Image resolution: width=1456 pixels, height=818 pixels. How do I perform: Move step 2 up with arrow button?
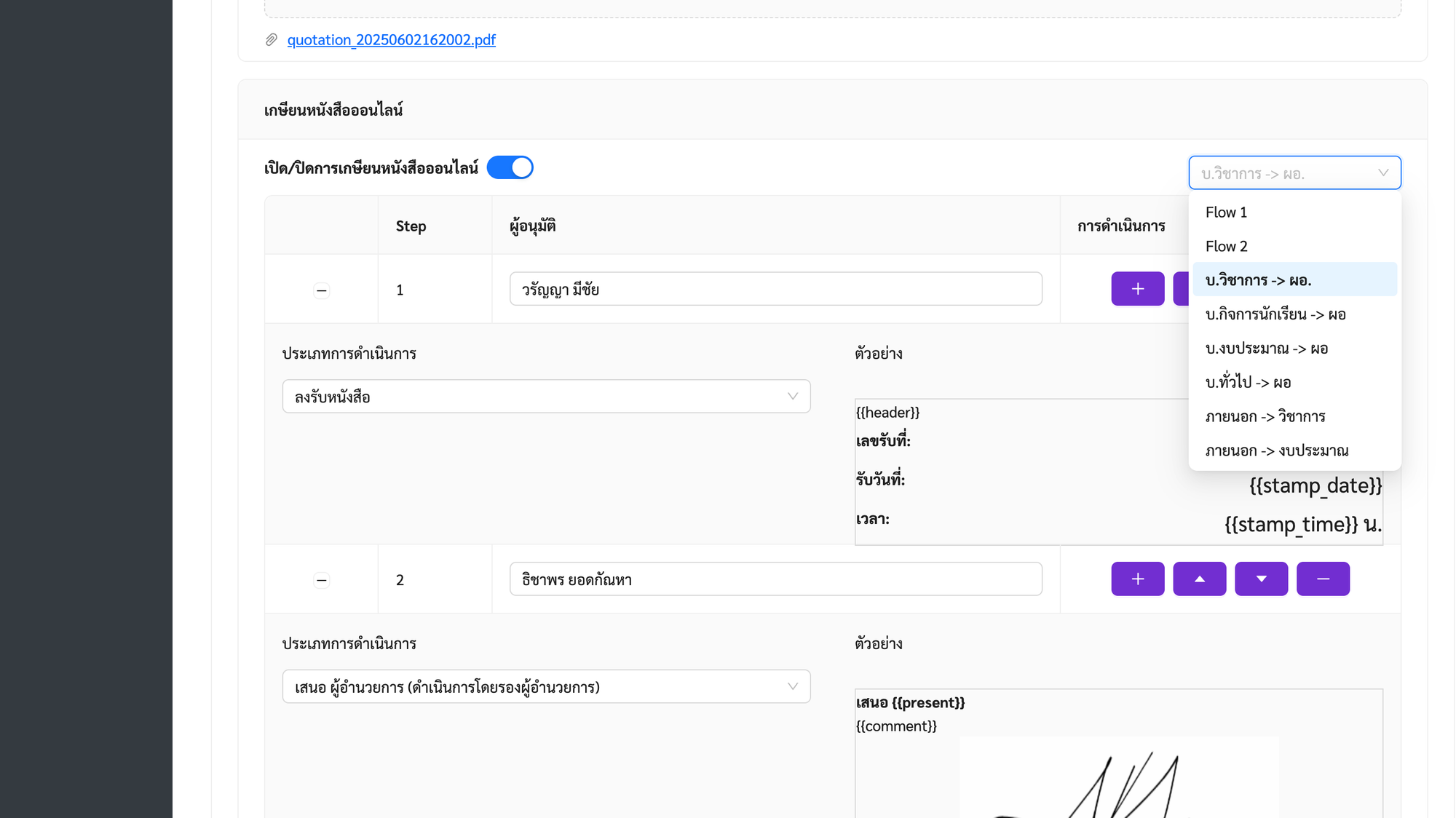coord(1199,579)
